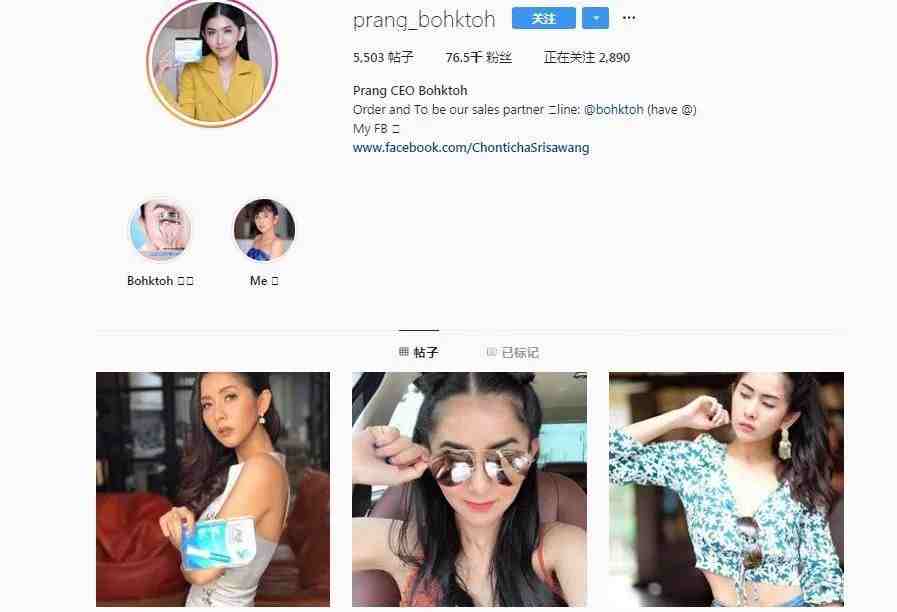897x612 pixels.
Task: Open the Me story highlight
Action: click(264, 230)
